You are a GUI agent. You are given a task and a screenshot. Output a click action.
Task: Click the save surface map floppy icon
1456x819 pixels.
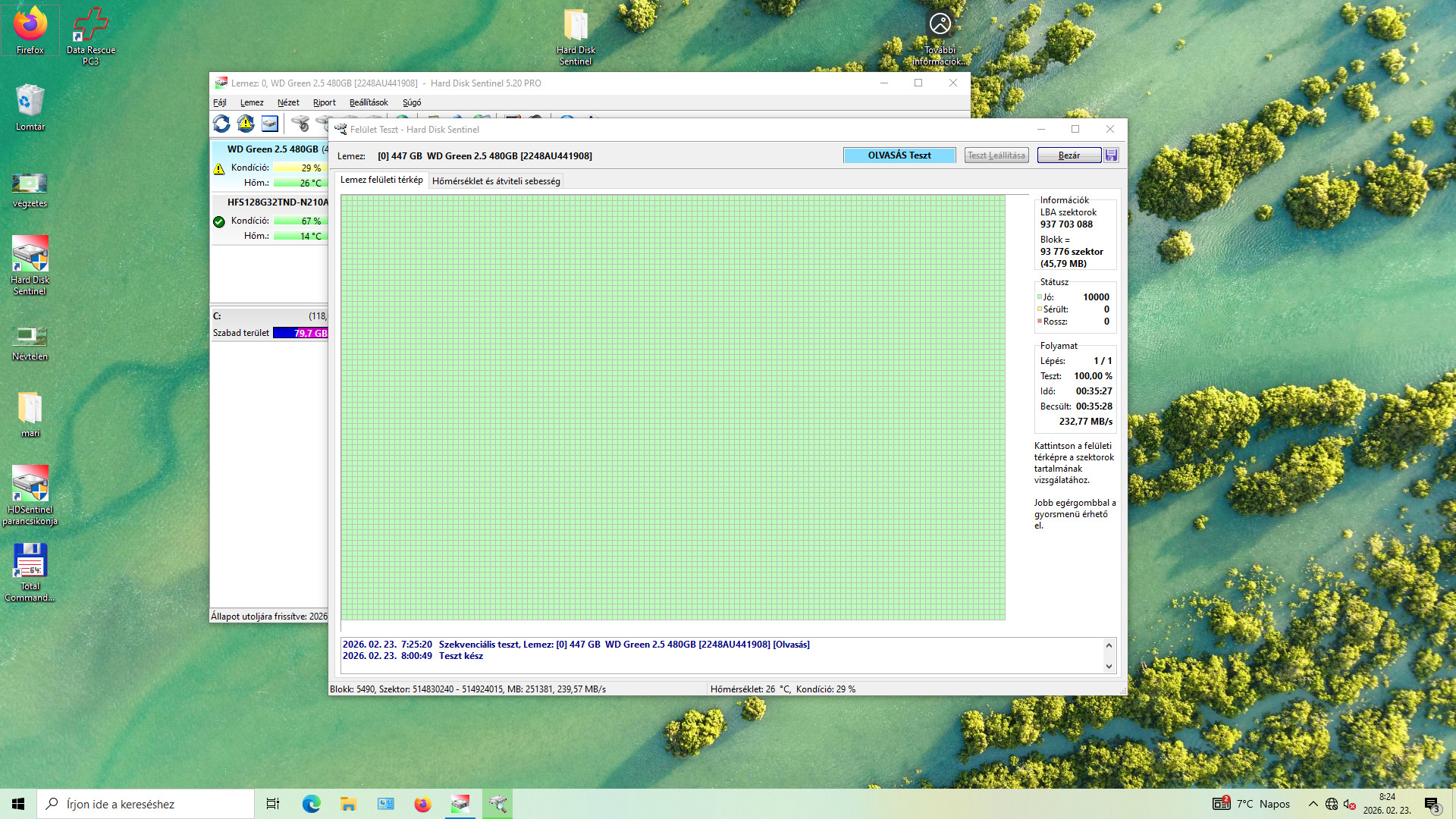pyautogui.click(x=1111, y=155)
